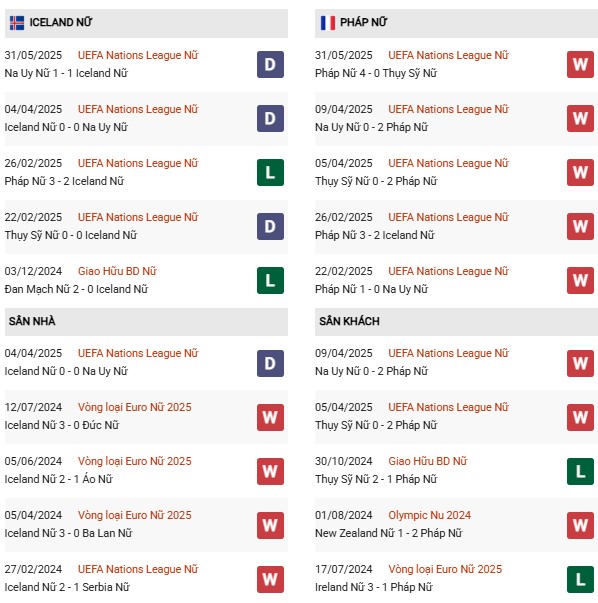Click L badge for Ireland Nữ 3-1 Pháp Nữ
598x603 pixels.
point(580,580)
